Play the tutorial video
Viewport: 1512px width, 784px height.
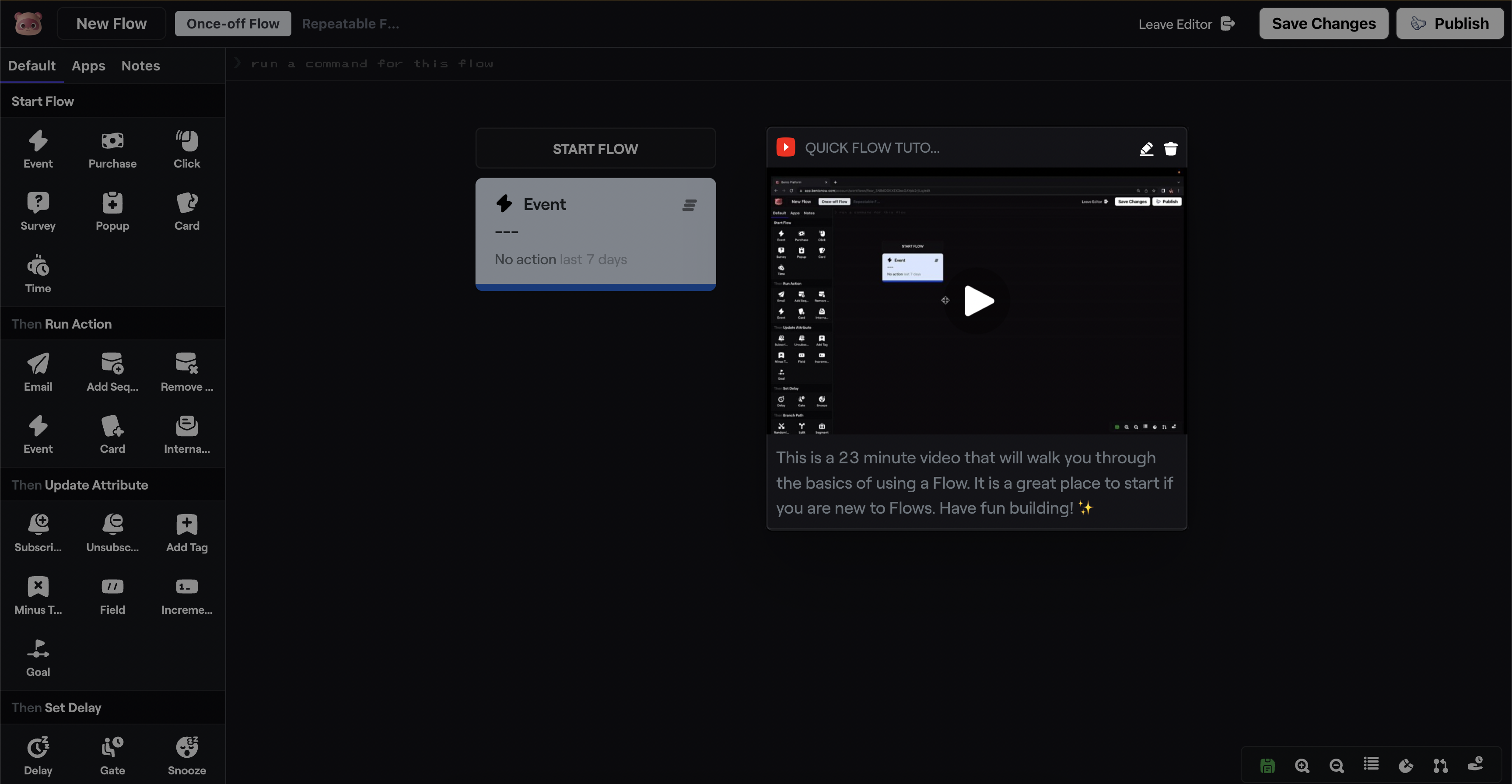978,301
